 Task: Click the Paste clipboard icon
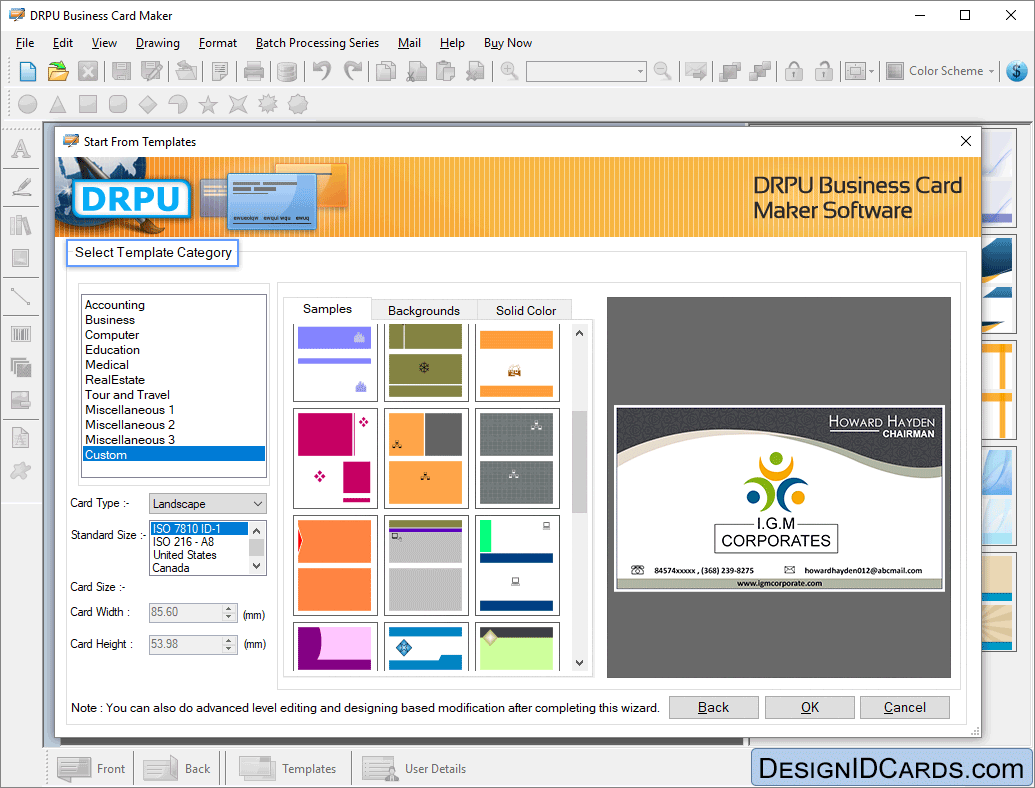tap(446, 71)
